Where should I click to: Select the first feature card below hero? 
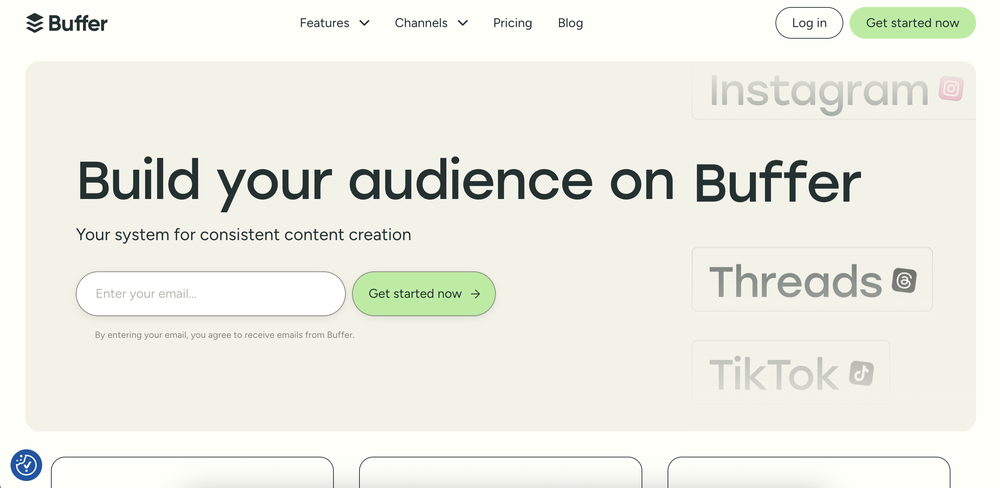[x=192, y=473]
